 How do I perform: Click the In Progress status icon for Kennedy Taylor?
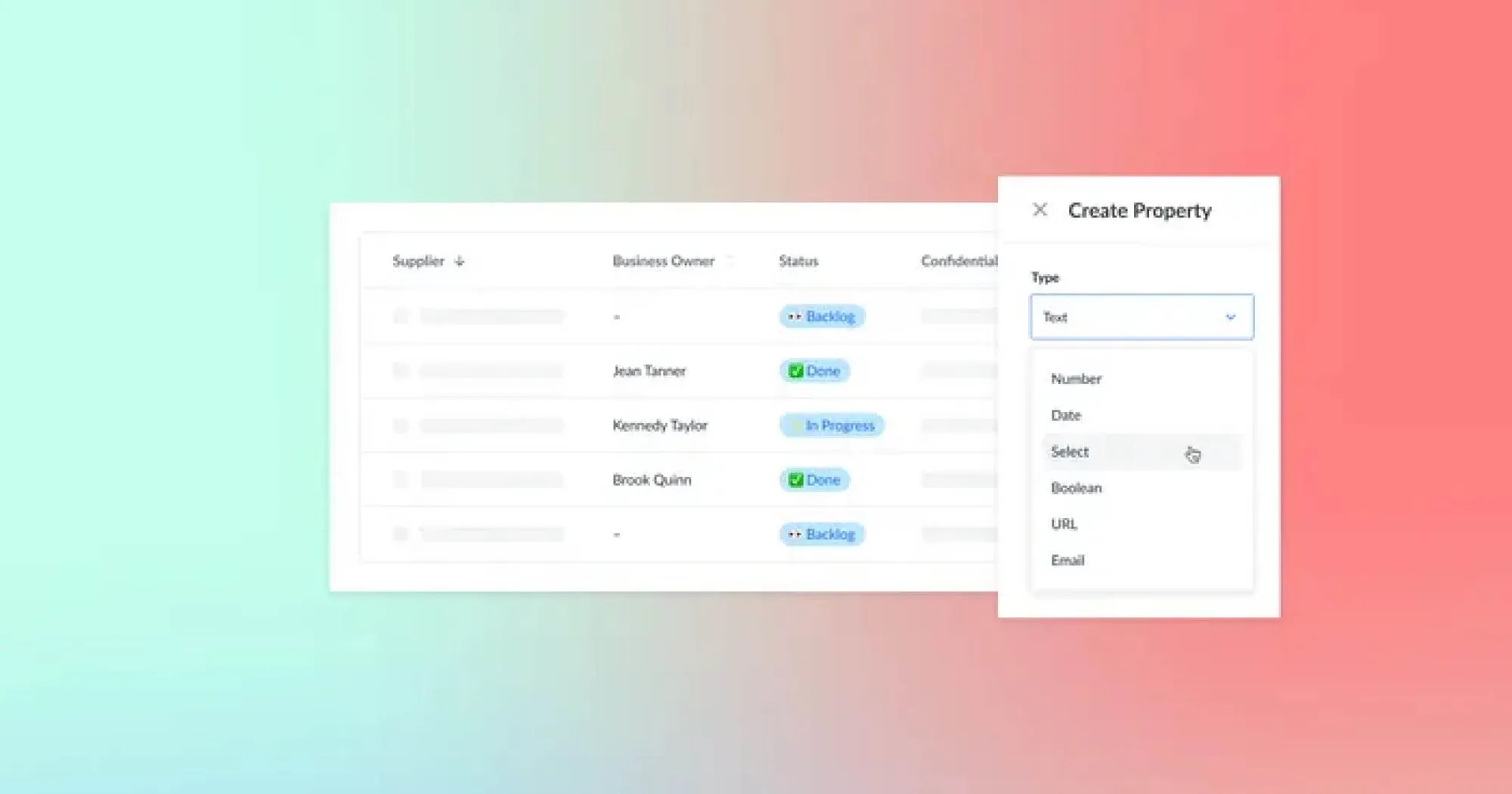[795, 425]
